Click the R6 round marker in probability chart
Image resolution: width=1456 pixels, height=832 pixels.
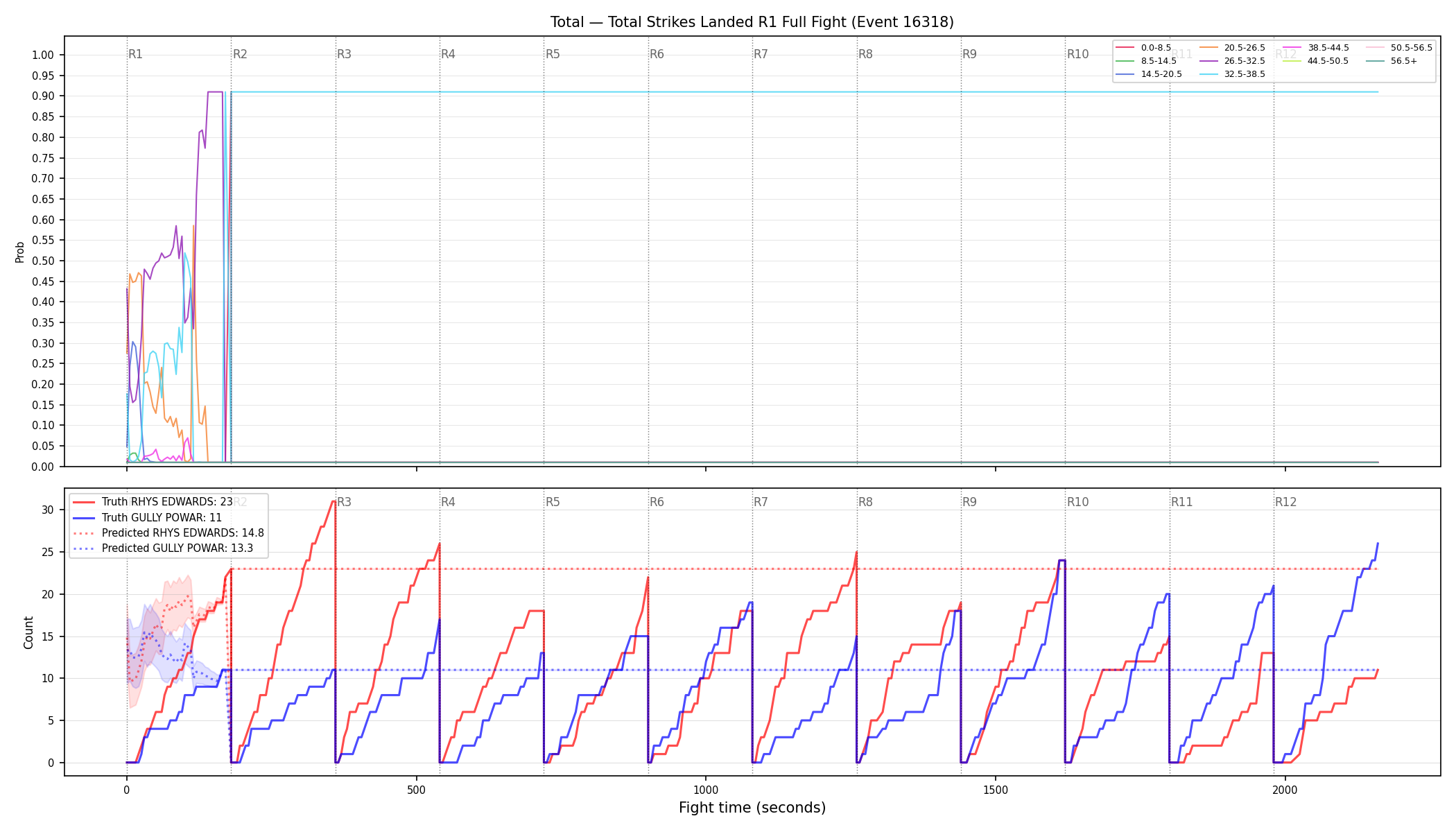click(657, 54)
